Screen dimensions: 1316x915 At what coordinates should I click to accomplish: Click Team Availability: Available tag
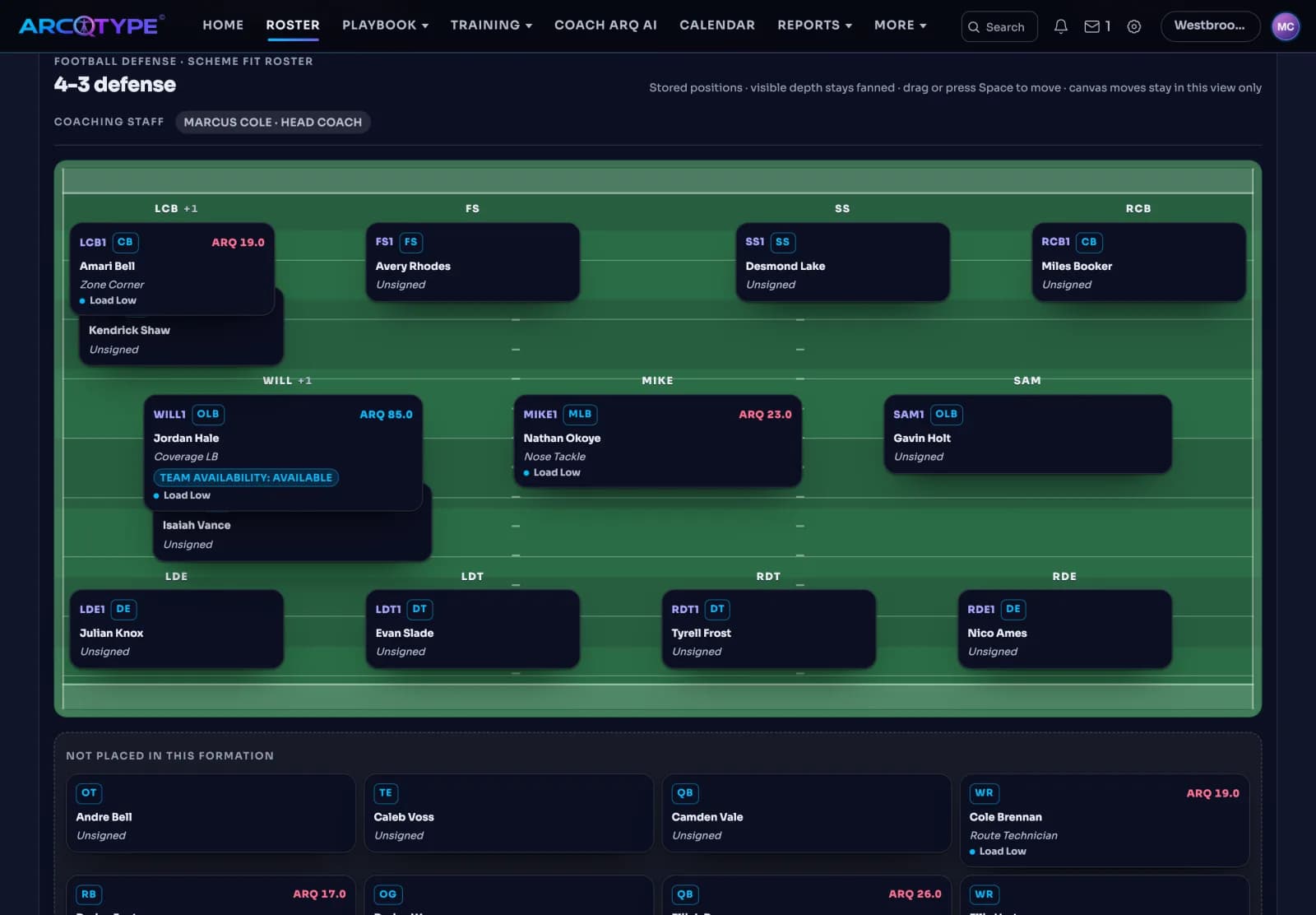[x=246, y=477]
